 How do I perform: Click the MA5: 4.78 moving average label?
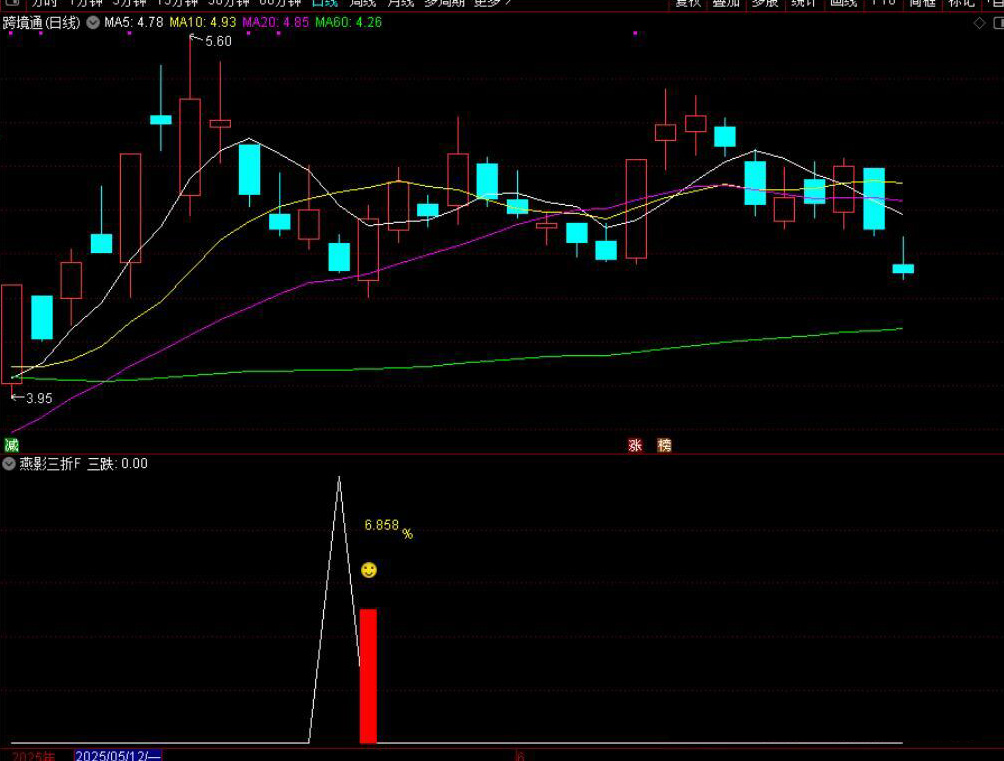[x=134, y=22]
